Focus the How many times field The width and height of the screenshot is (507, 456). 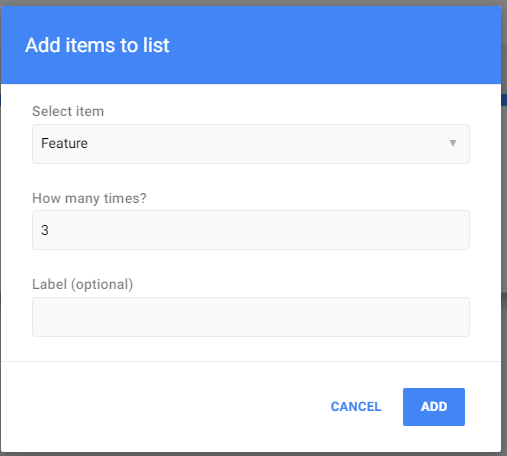pyautogui.click(x=251, y=230)
